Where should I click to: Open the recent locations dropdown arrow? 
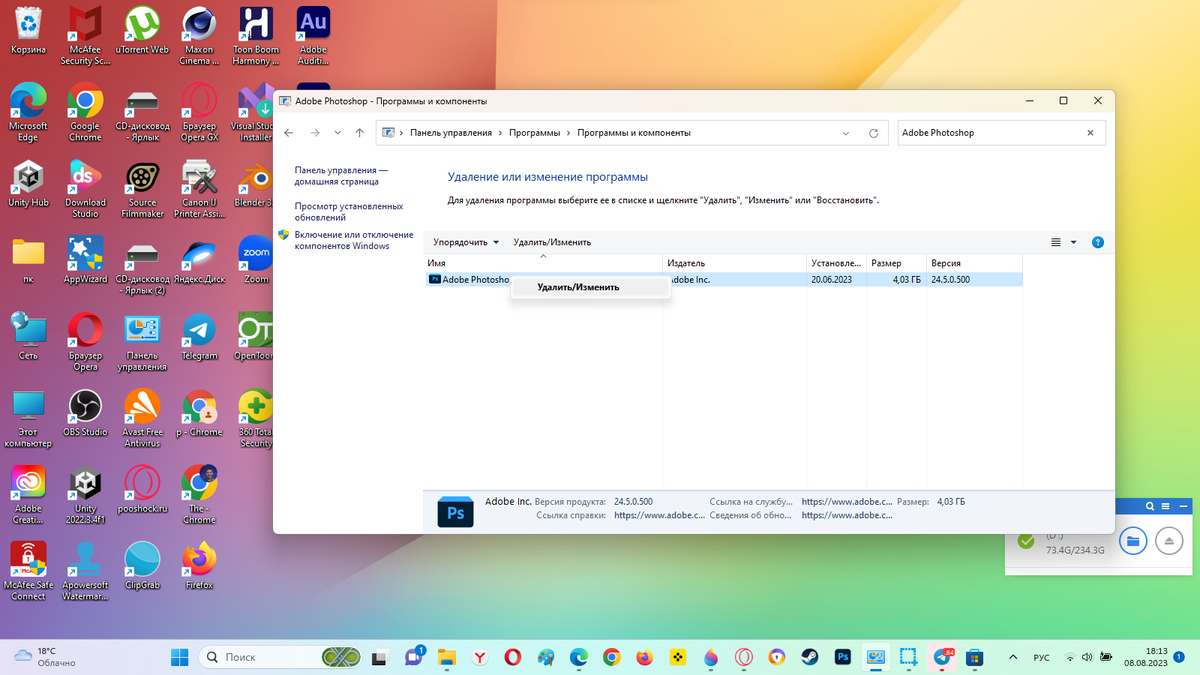(337, 133)
